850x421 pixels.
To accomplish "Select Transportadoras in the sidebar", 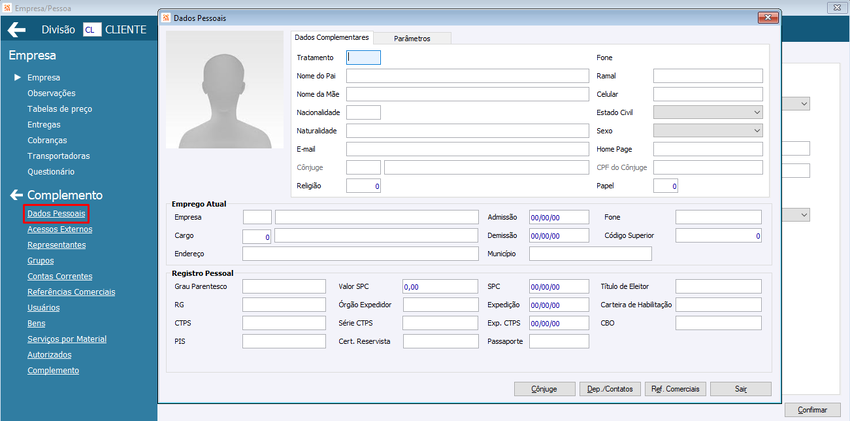I will point(59,156).
